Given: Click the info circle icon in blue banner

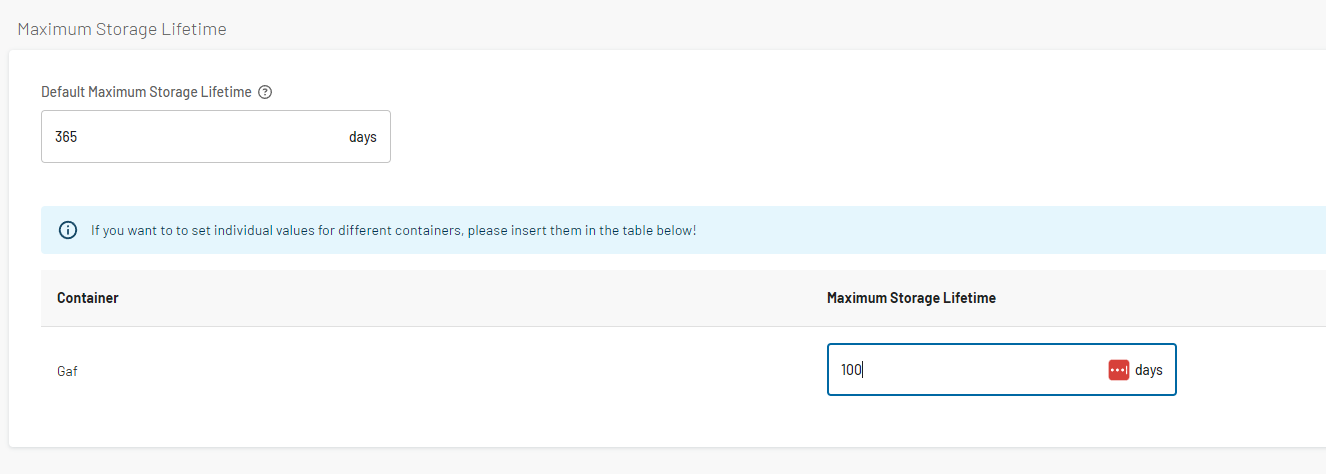Looking at the screenshot, I should click(x=68, y=230).
